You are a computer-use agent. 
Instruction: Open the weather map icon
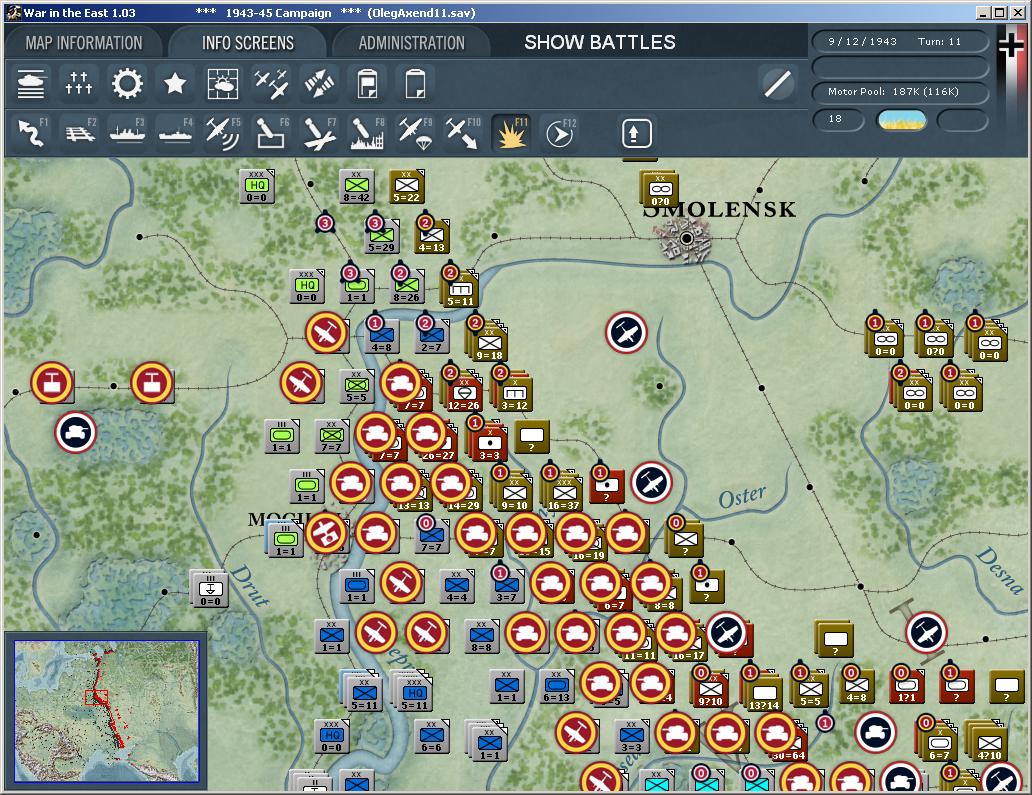click(223, 84)
